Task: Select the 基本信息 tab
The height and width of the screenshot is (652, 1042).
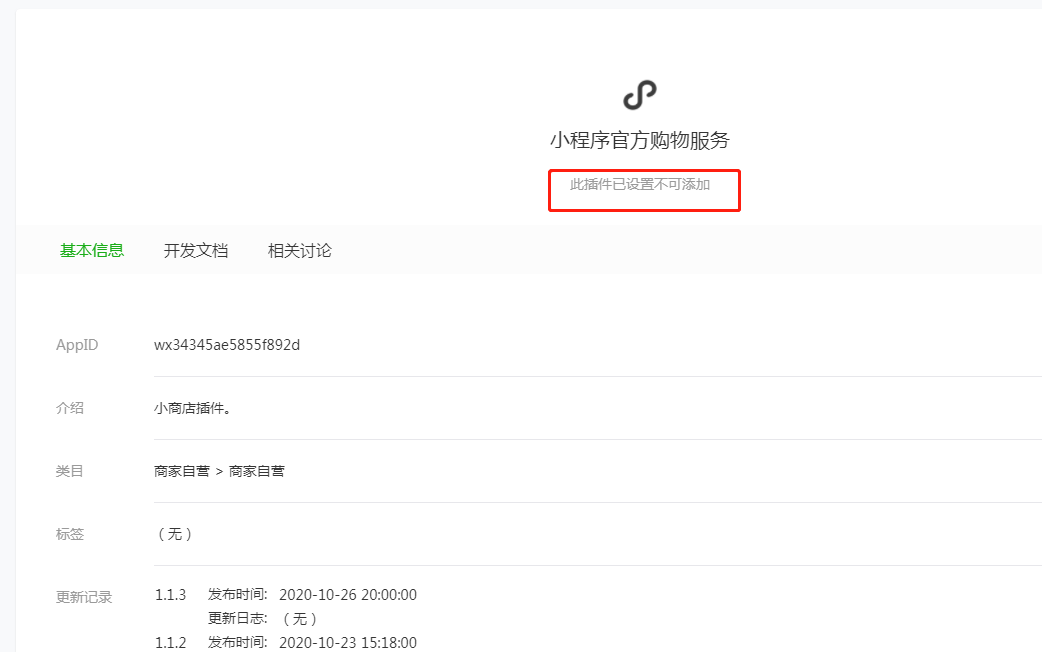Action: 92,251
